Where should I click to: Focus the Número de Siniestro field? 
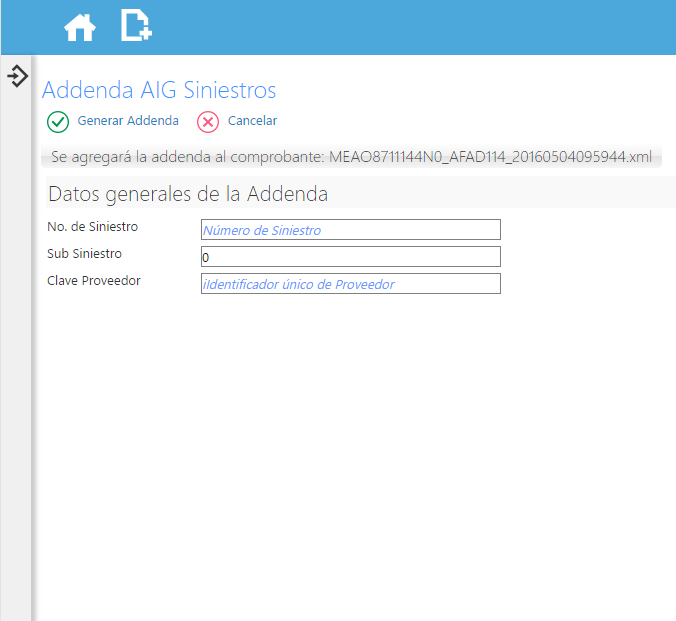351,229
